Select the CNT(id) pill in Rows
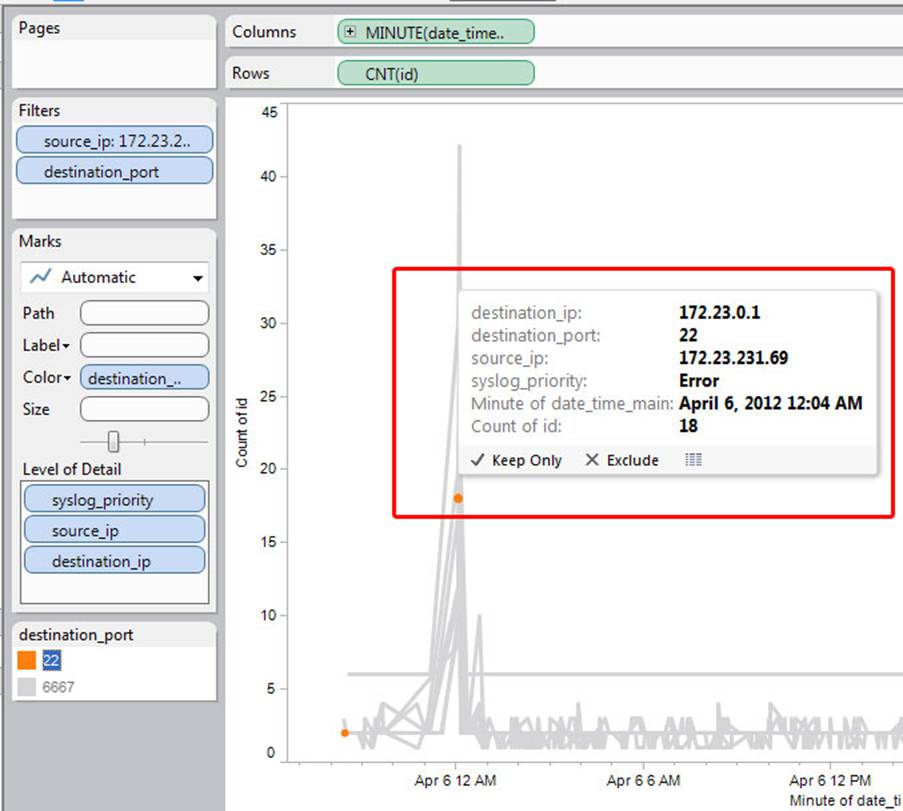This screenshot has height=811, width=903. tap(436, 74)
